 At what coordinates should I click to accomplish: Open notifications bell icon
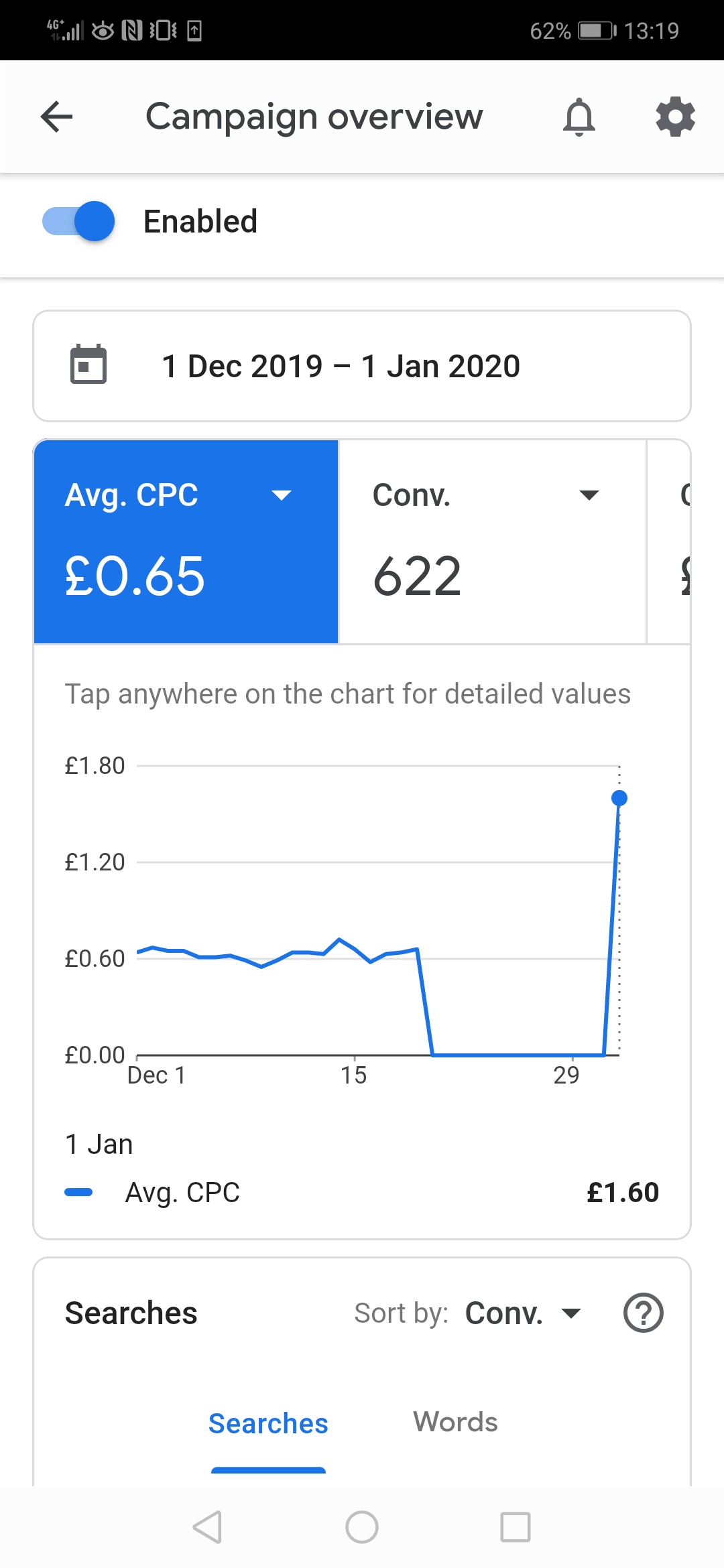[579, 117]
